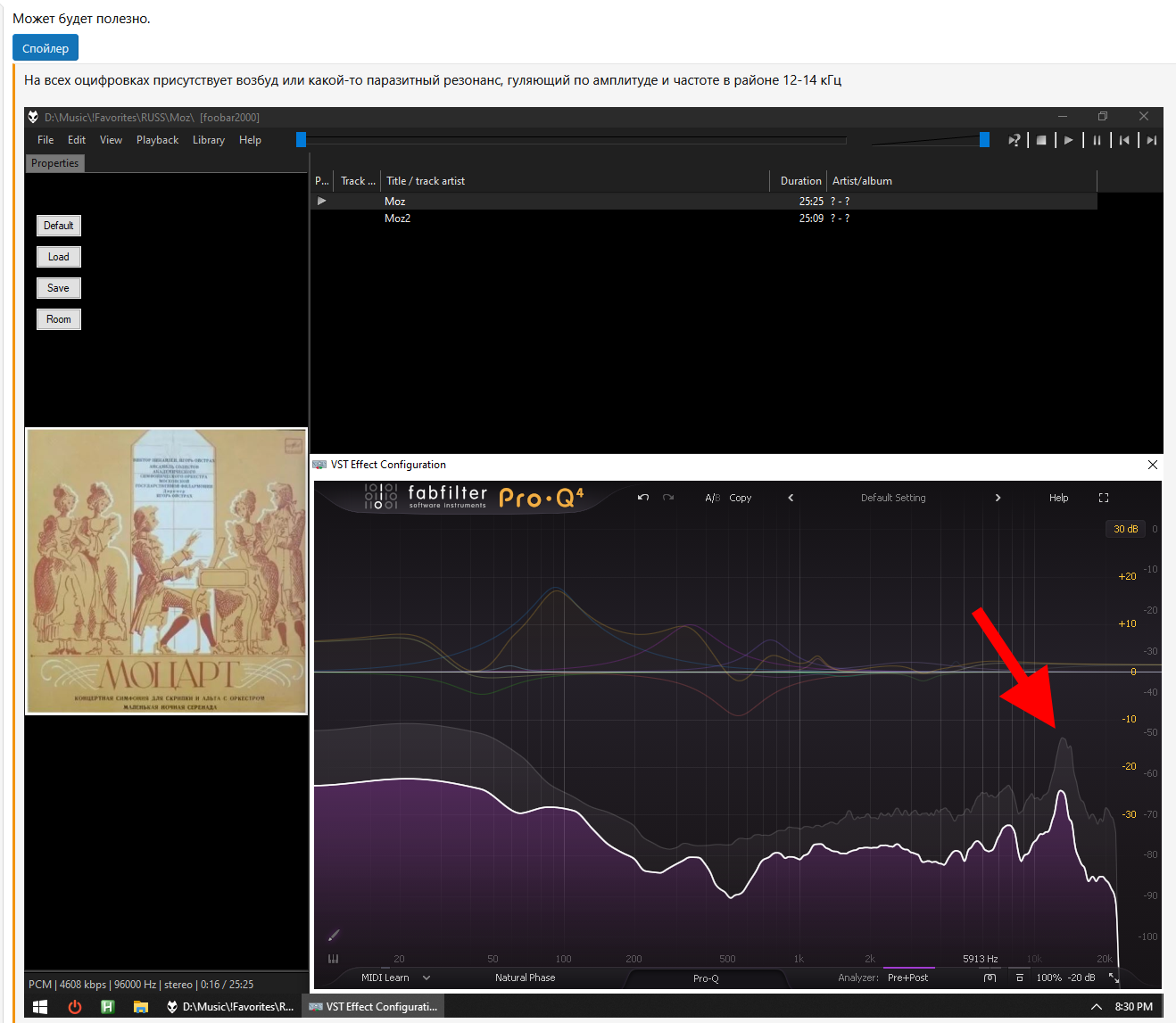Open the Playback menu
Screen dimensions: 1176x1023
pyautogui.click(x=157, y=140)
